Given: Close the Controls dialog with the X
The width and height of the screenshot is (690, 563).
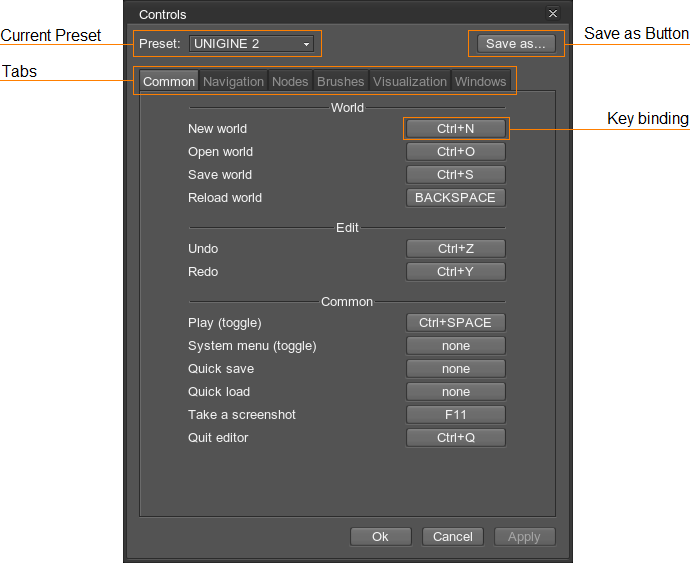Looking at the screenshot, I should [552, 14].
